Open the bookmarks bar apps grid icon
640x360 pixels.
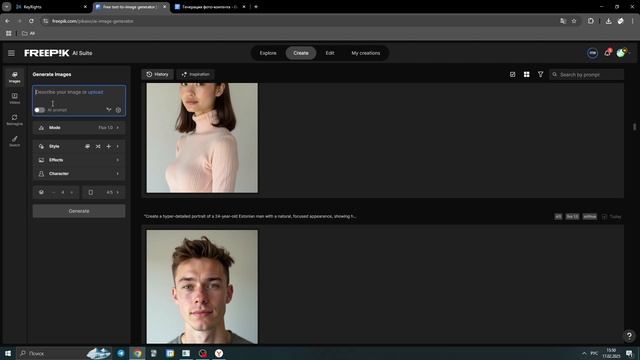point(9,33)
